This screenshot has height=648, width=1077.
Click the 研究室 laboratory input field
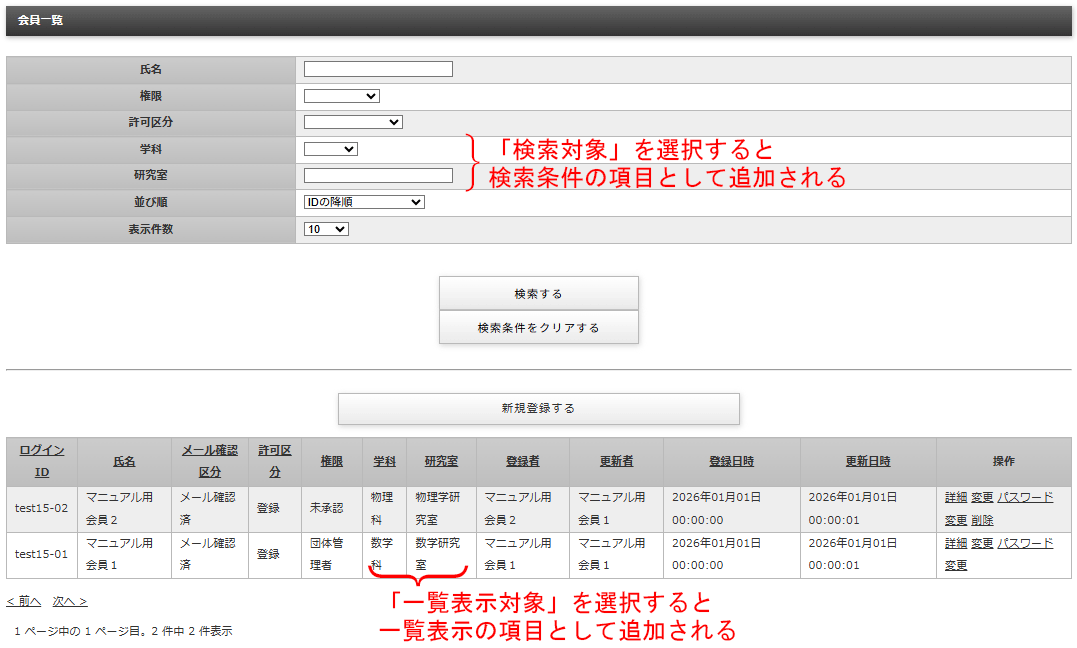378,175
